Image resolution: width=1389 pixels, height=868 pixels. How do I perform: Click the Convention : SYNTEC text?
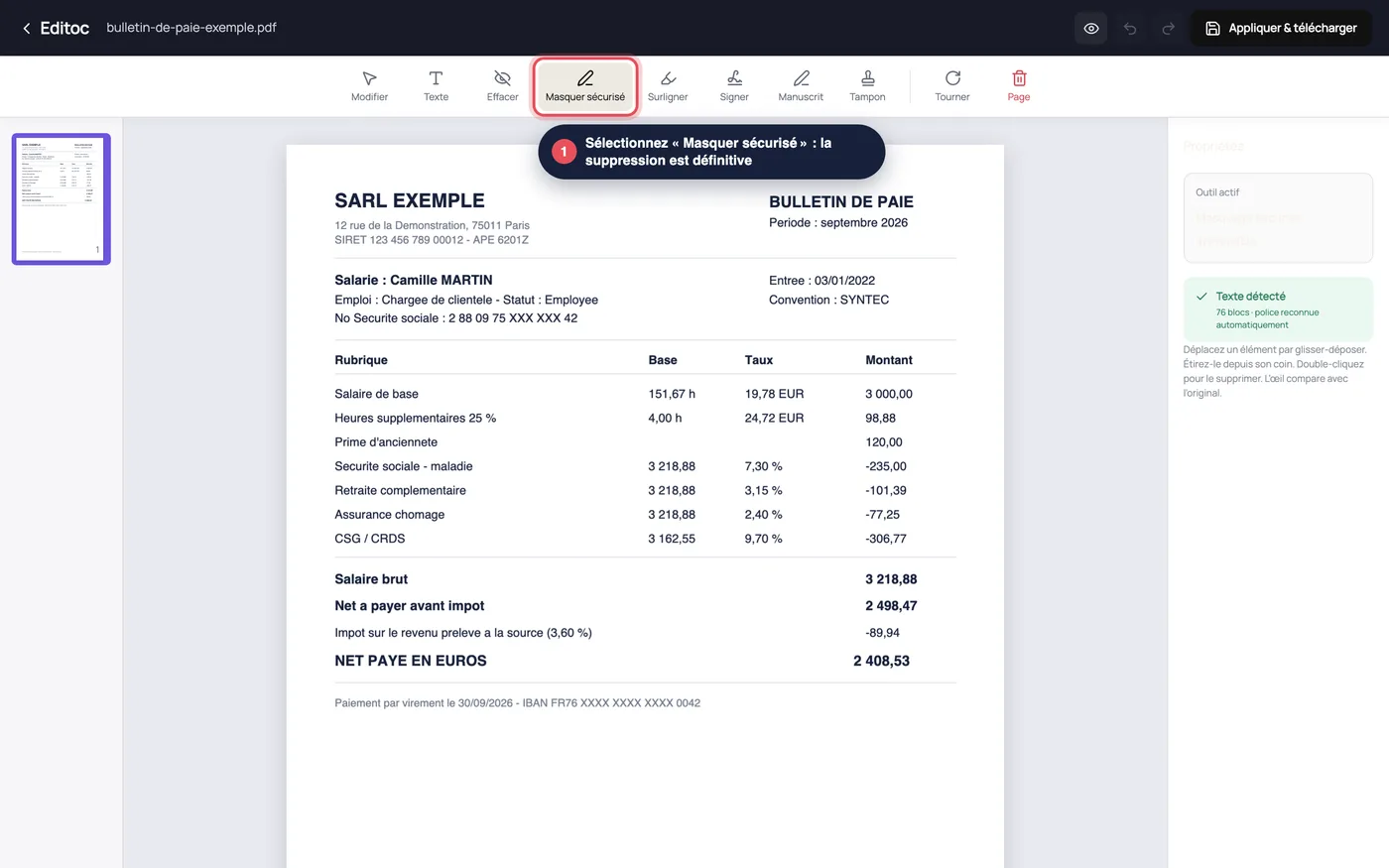coord(829,300)
